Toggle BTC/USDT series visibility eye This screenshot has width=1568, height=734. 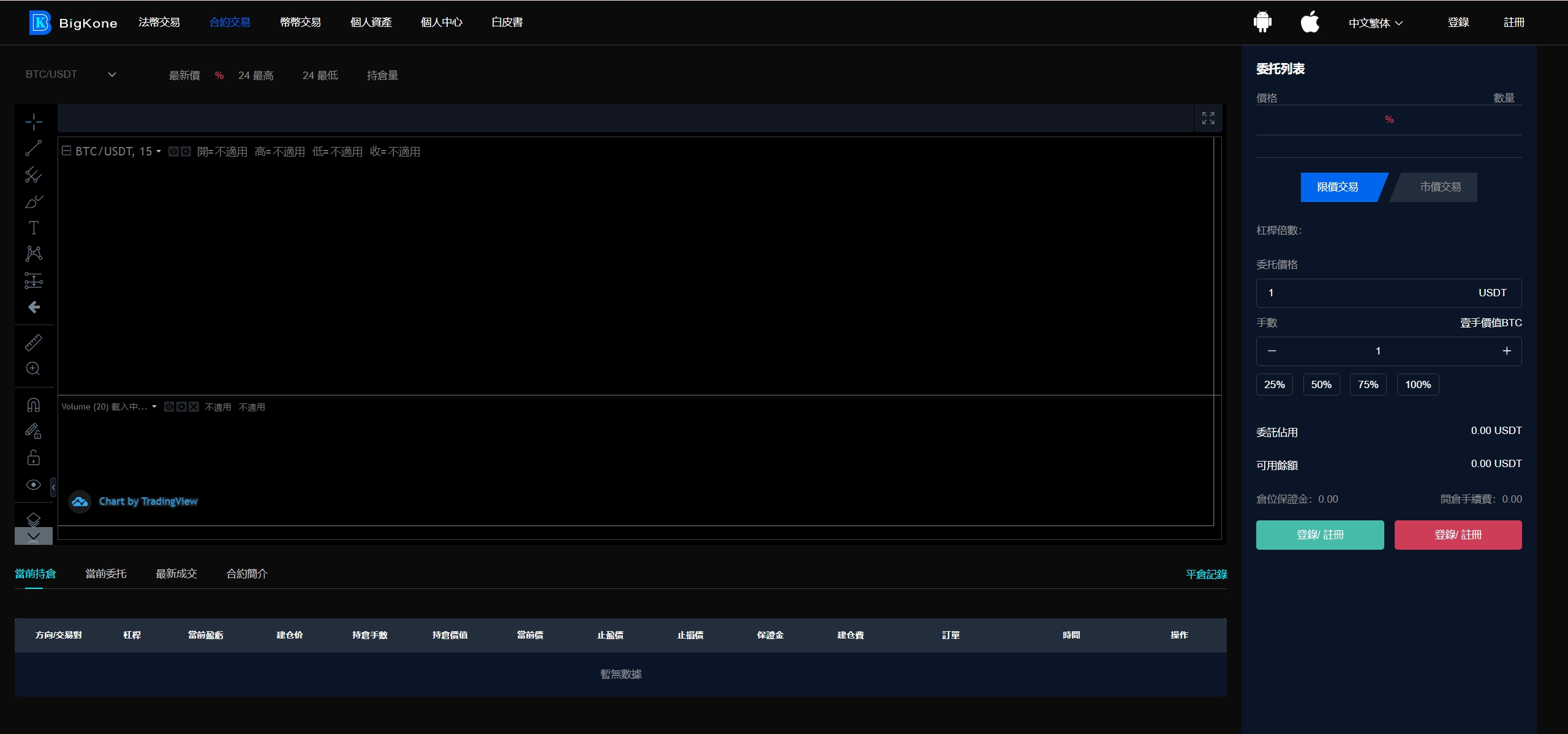[173, 151]
